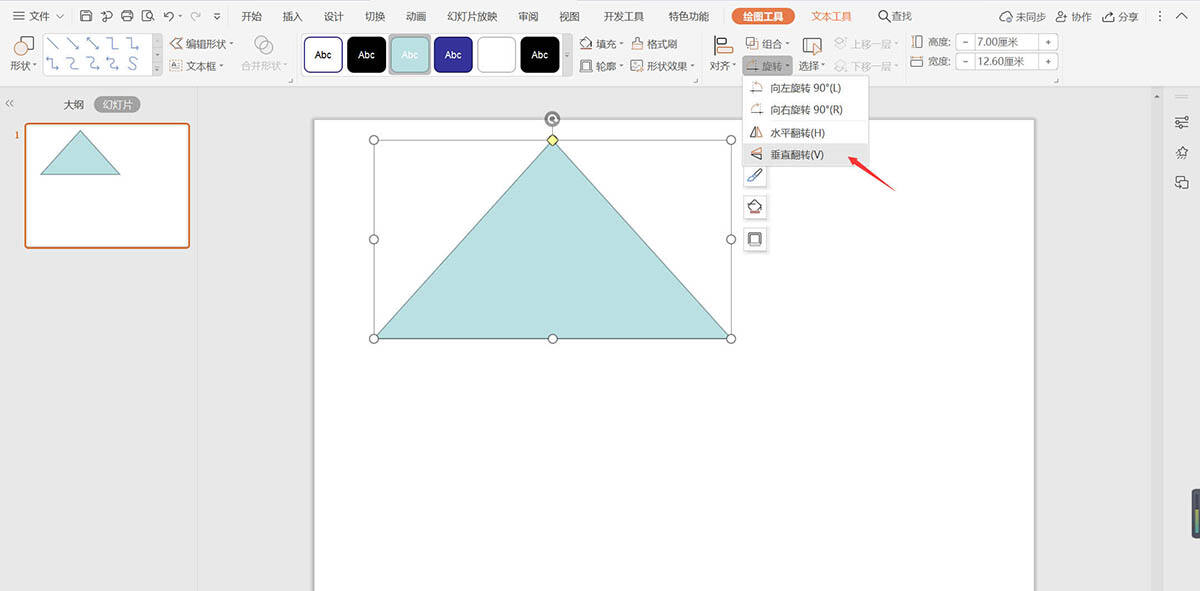Apply the white style with purple outline

tap(323, 55)
